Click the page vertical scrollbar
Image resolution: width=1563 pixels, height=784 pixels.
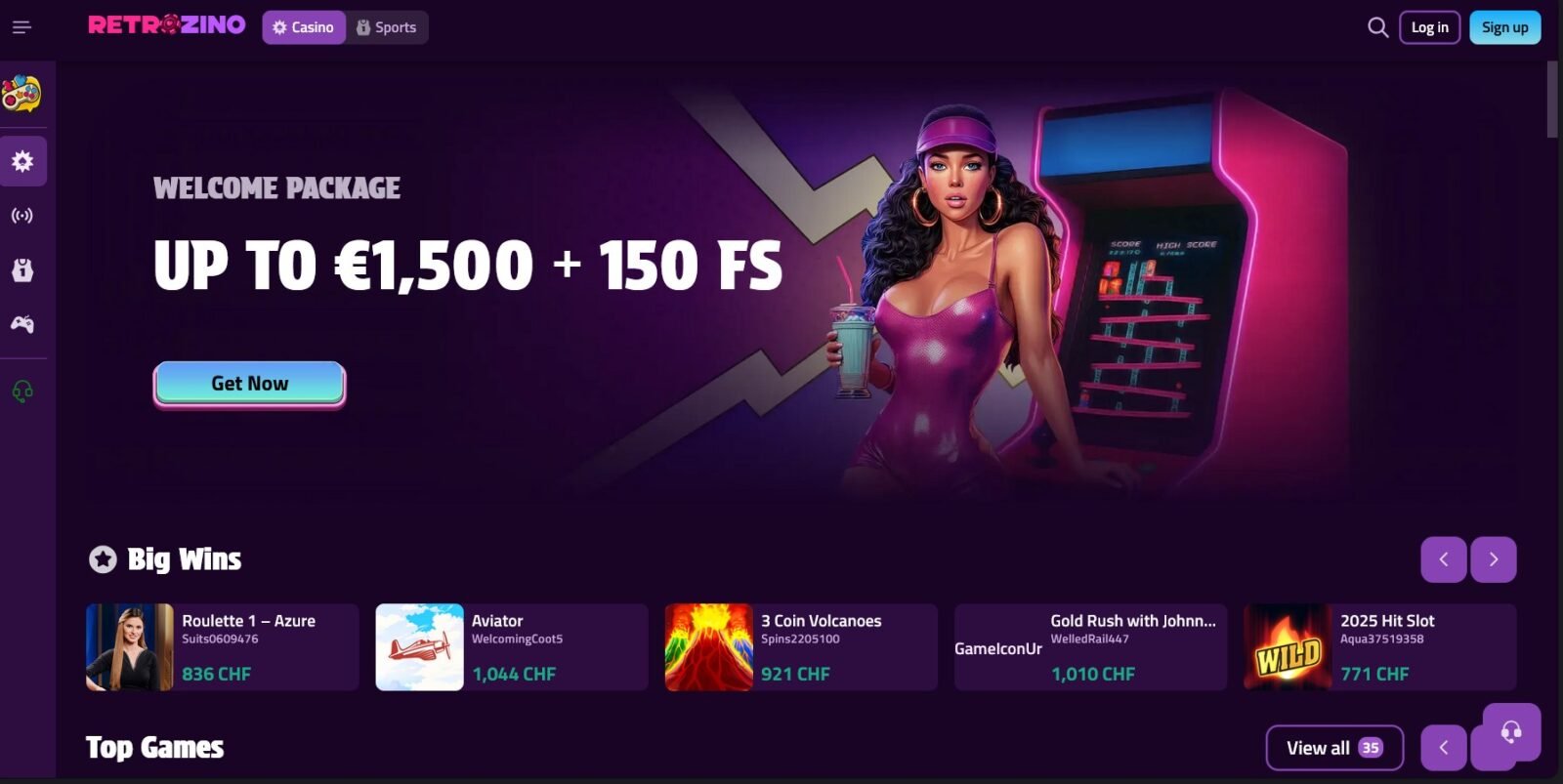pos(1552,100)
